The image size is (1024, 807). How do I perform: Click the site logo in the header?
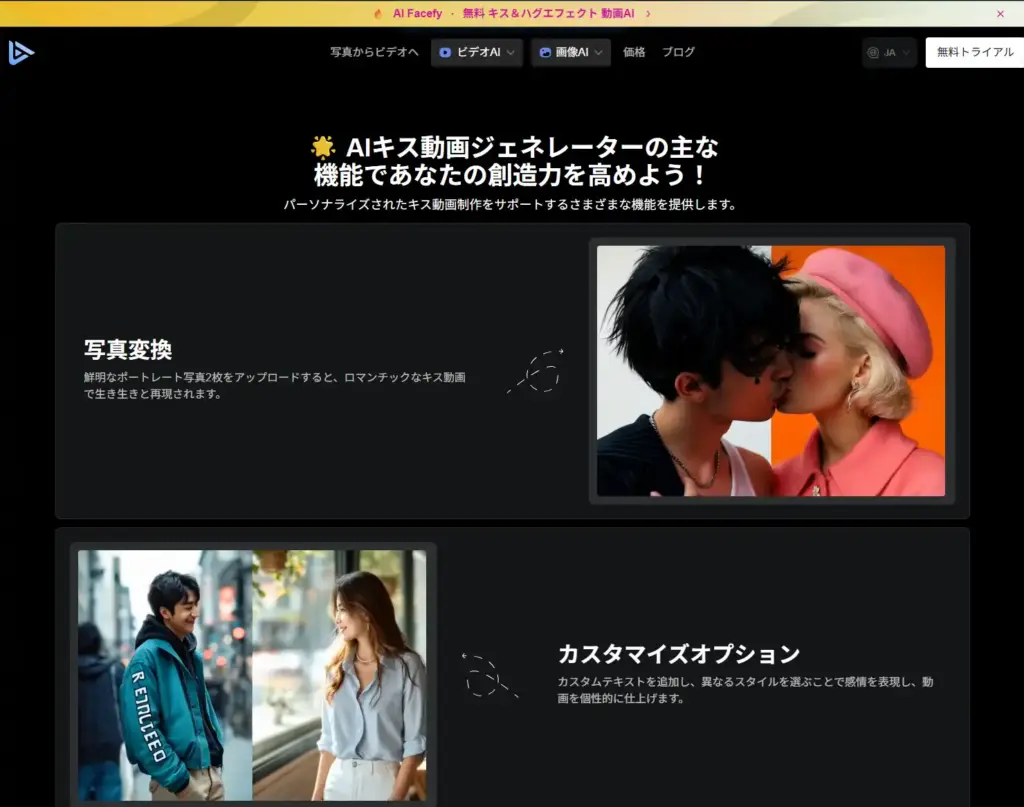click(x=21, y=52)
